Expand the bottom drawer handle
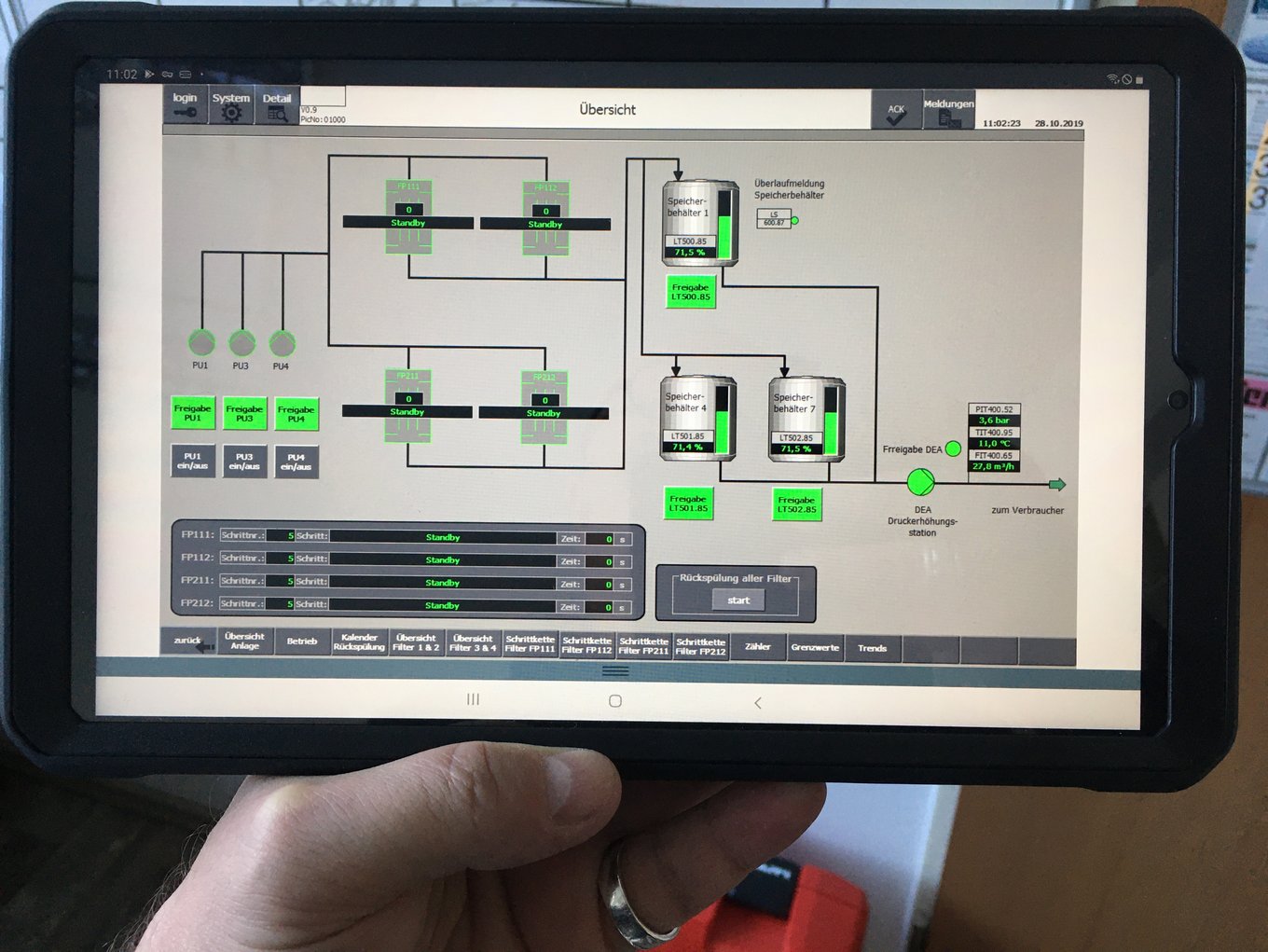 615,670
